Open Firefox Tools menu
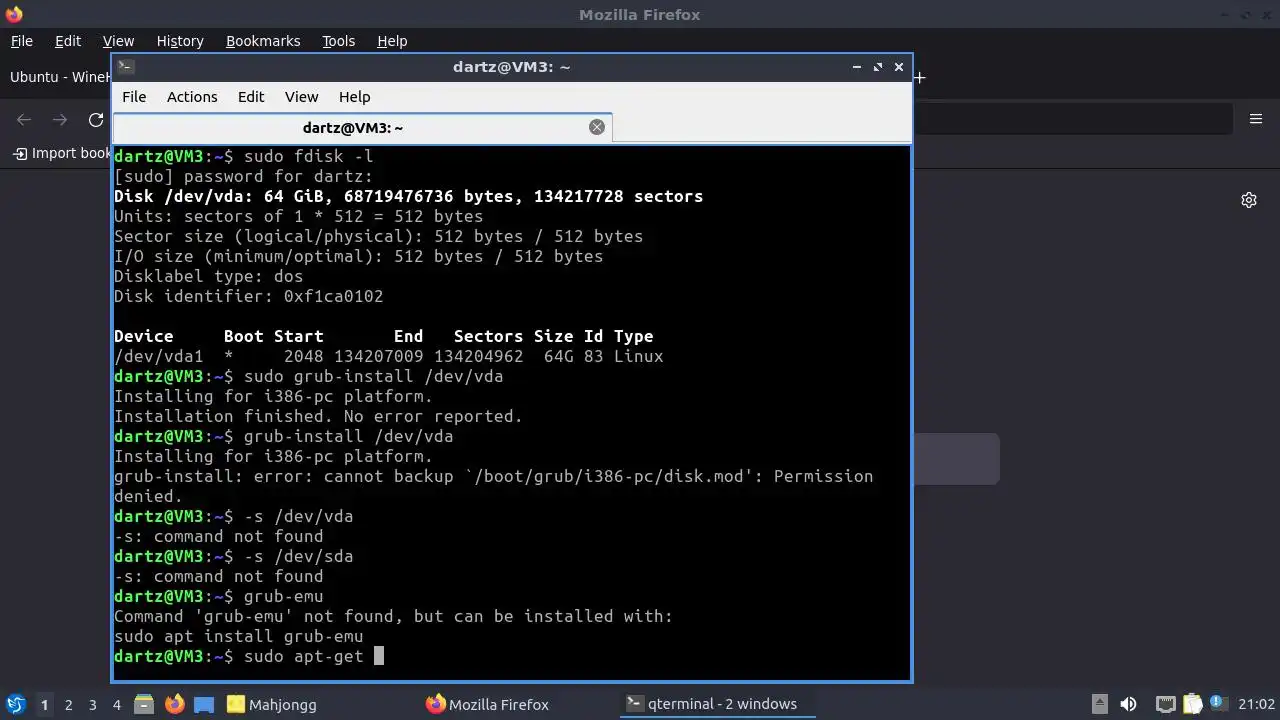 click(x=339, y=41)
